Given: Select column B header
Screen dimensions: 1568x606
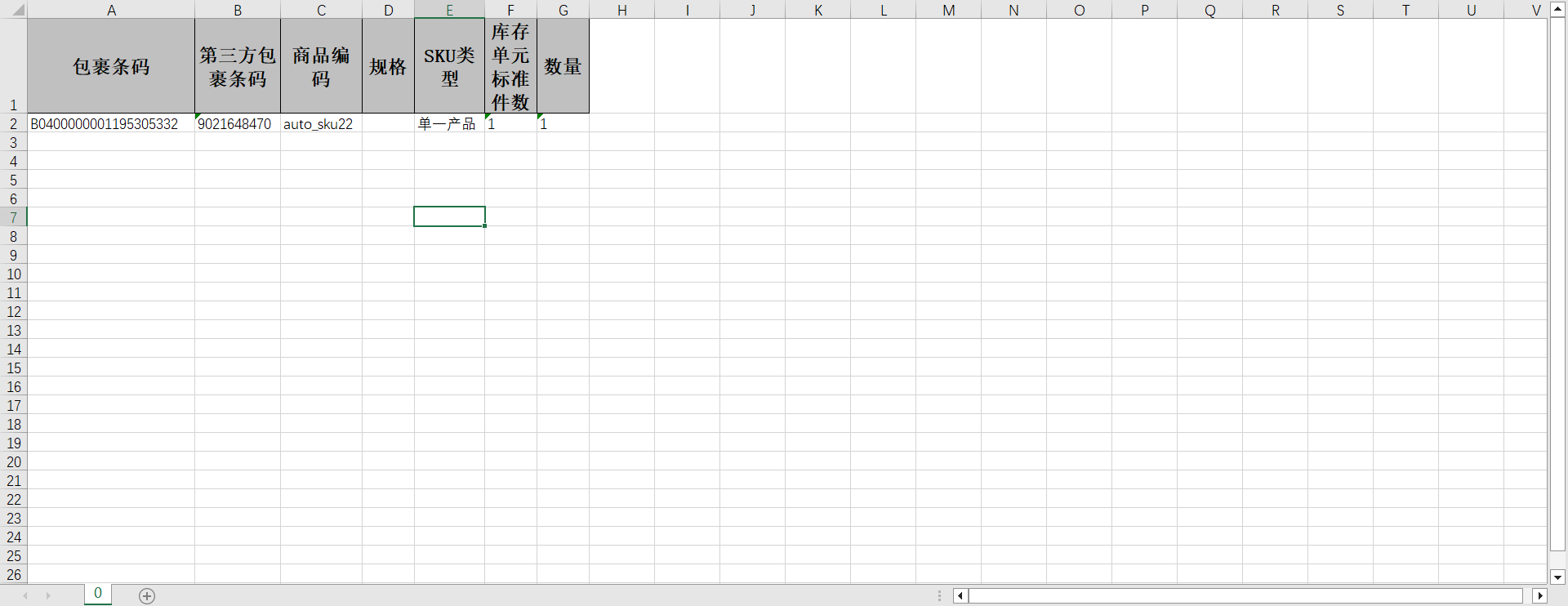Looking at the screenshot, I should (238, 10).
